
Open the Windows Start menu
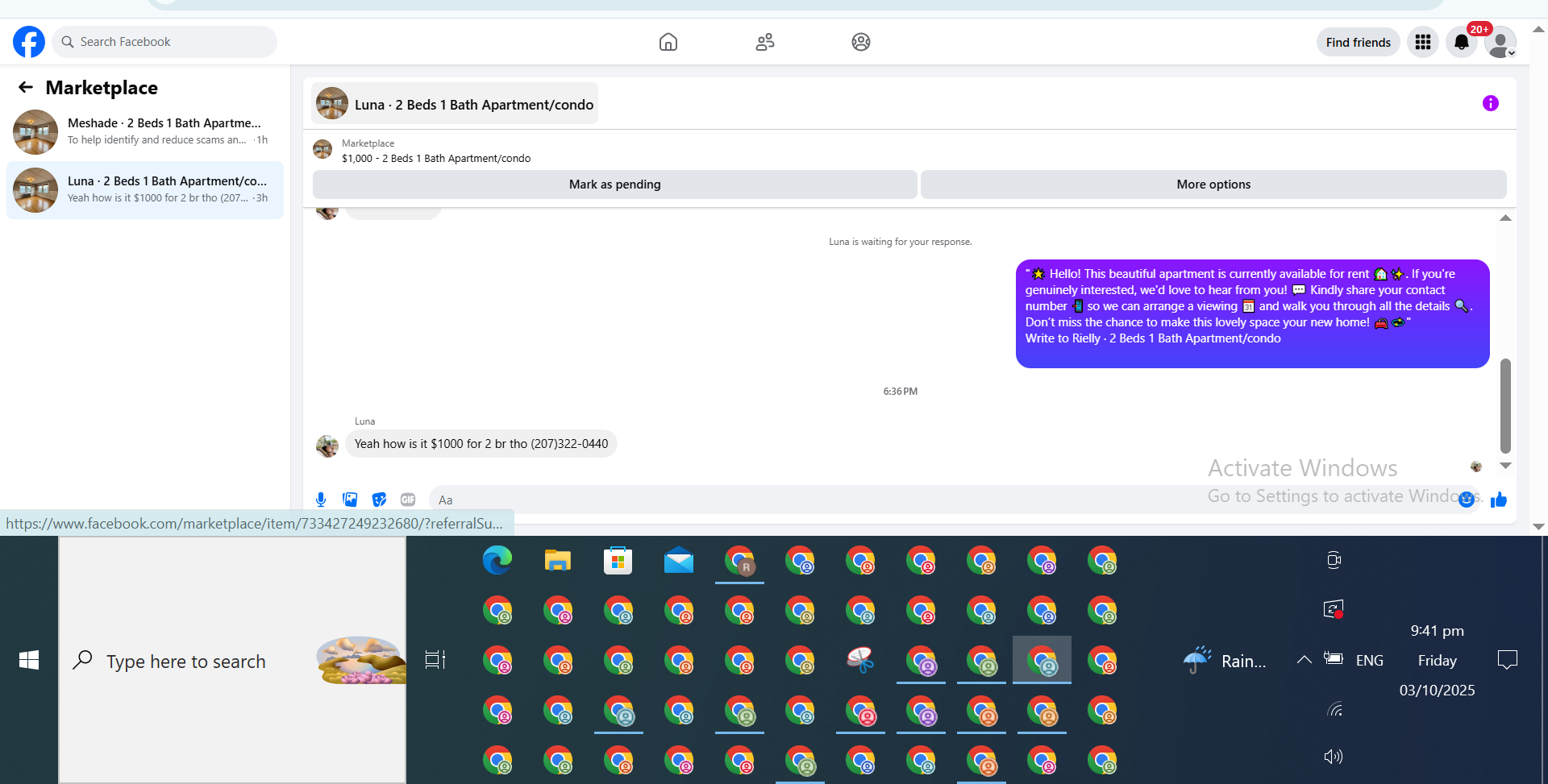click(x=29, y=661)
